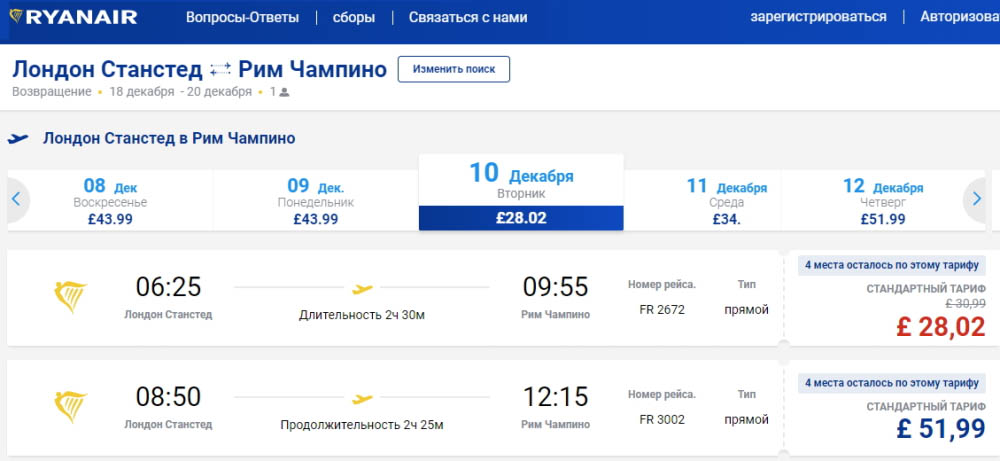Select the 08 Дек Воскресенье date tab
Screen dimensions: 1000x461
[110, 201]
